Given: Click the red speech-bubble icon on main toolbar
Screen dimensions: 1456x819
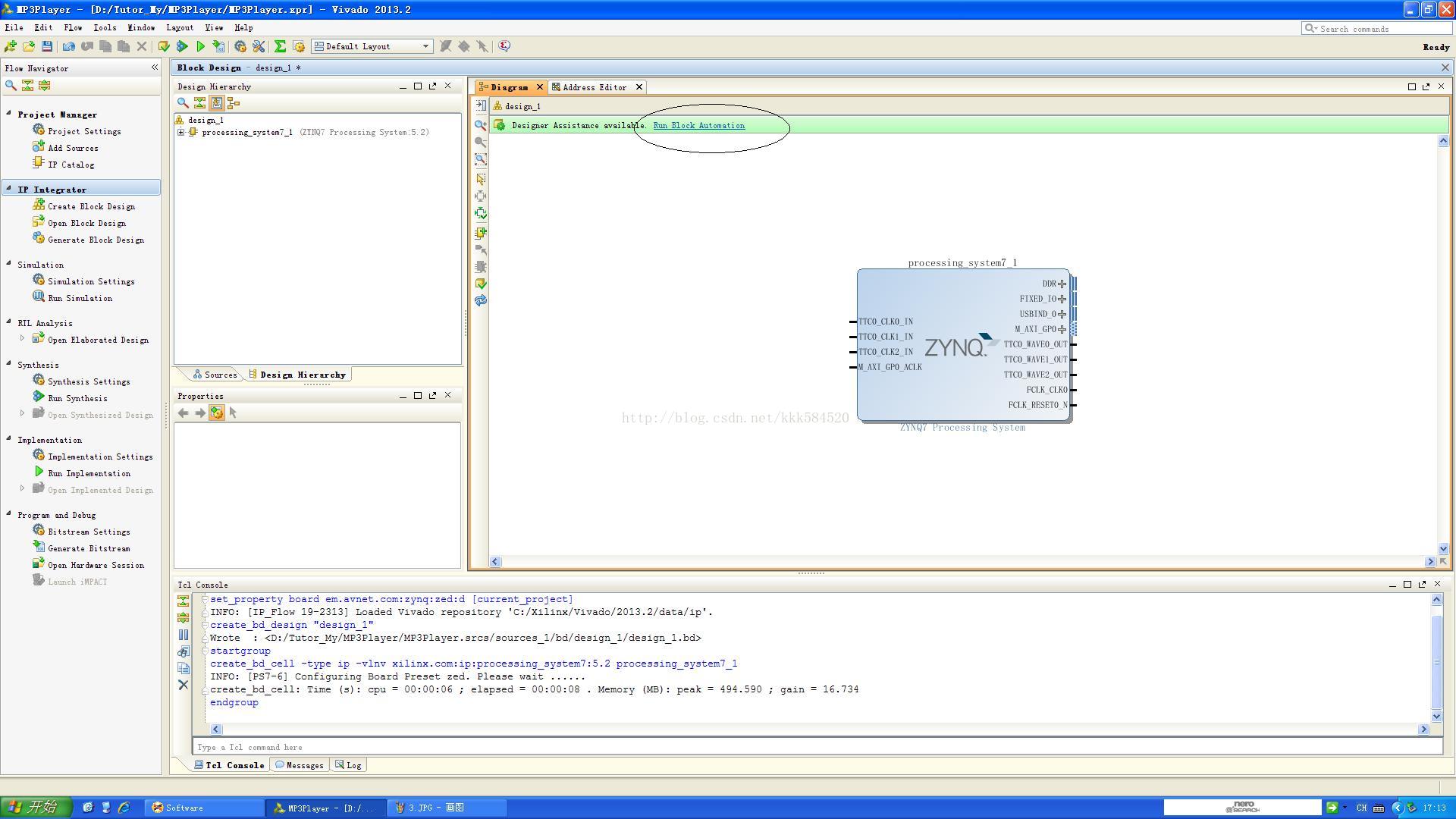Looking at the screenshot, I should [x=504, y=46].
